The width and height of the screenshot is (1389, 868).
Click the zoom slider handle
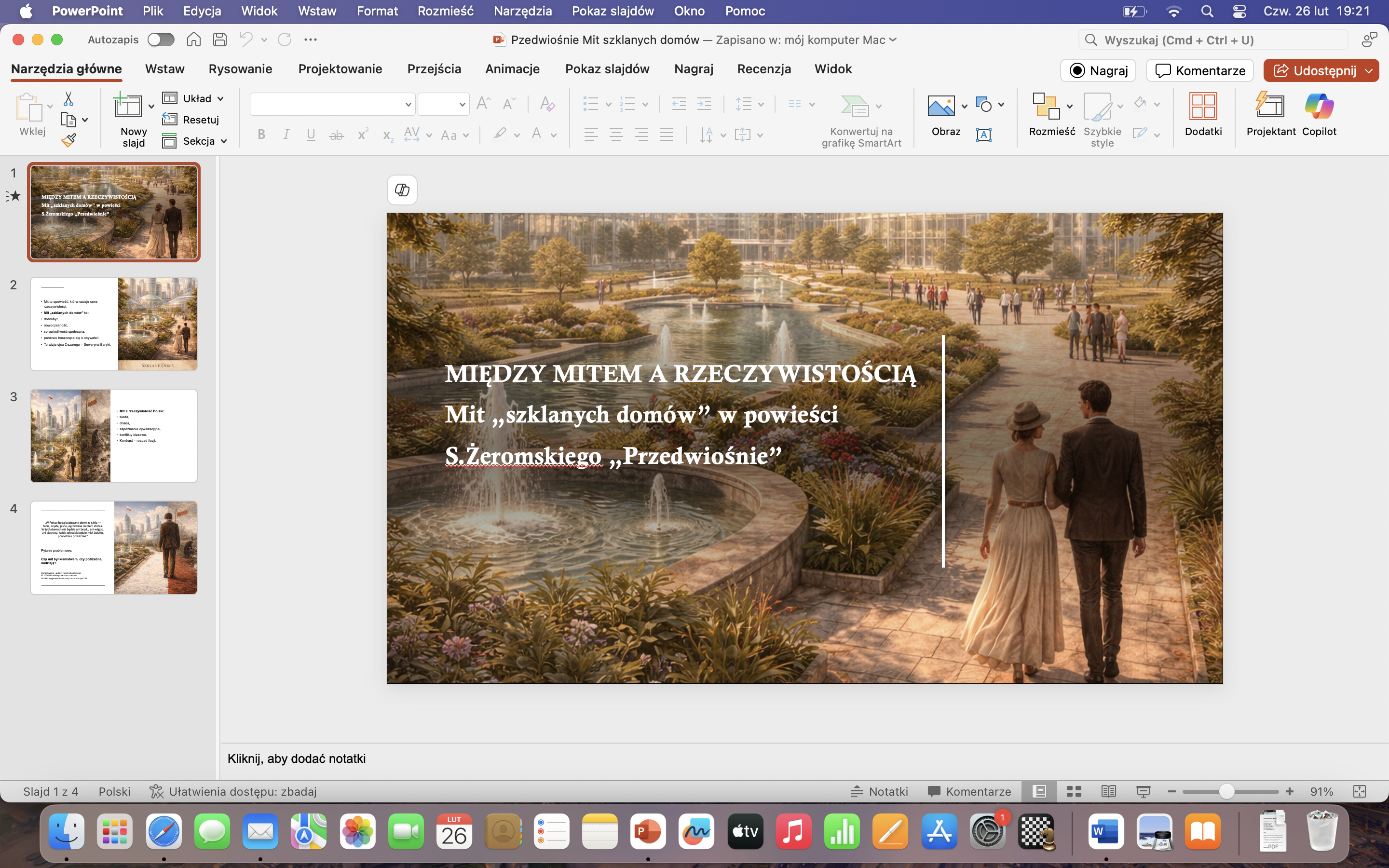tap(1226, 792)
